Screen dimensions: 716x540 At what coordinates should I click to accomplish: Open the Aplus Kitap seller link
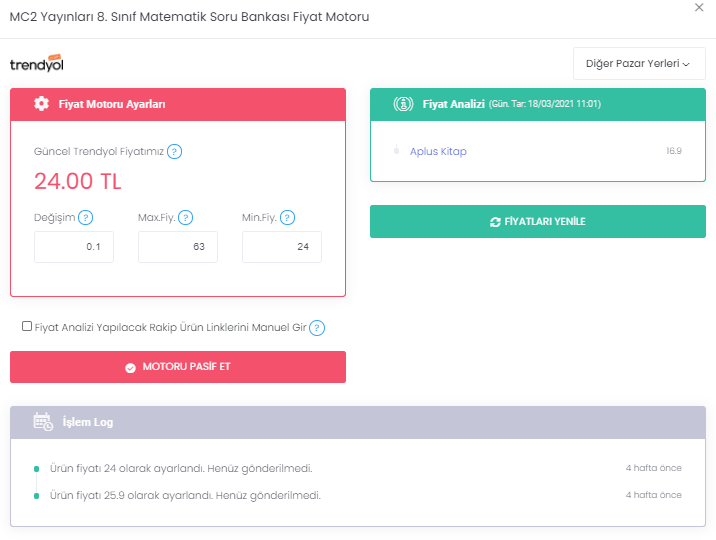click(x=438, y=152)
